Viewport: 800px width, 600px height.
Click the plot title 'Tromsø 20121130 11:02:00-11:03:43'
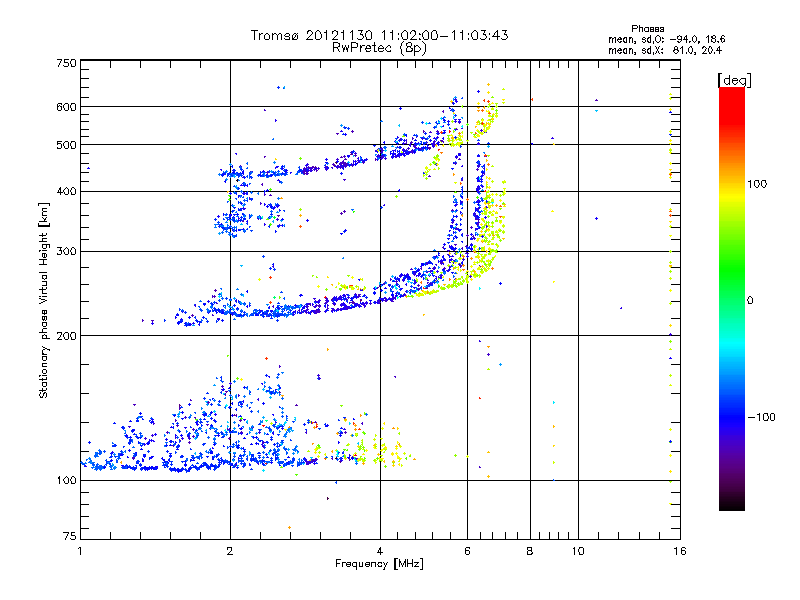pos(379,35)
